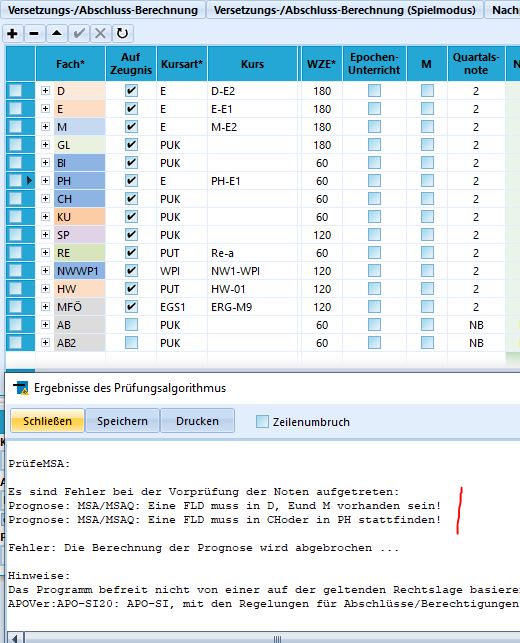This screenshot has height=643, width=520.
Task: Select the HW subject cell
Action: [x=80, y=289]
